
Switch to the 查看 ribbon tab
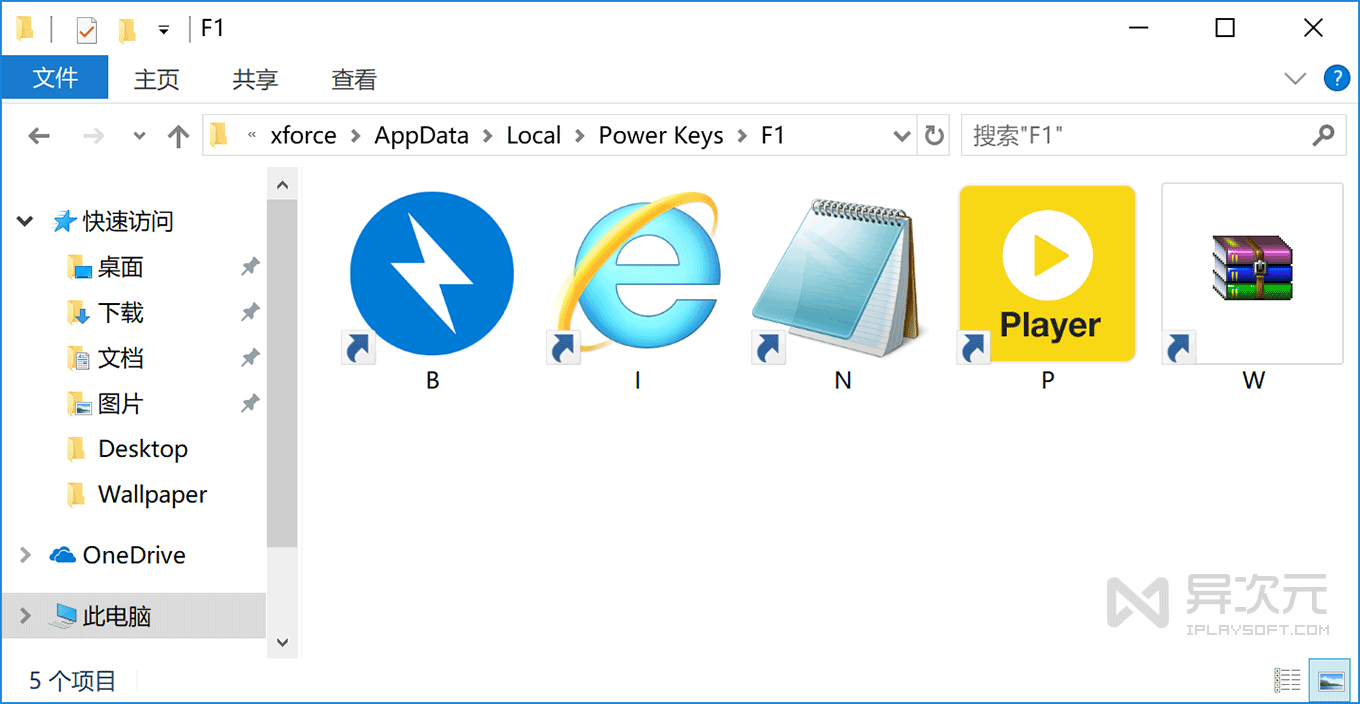pos(352,79)
